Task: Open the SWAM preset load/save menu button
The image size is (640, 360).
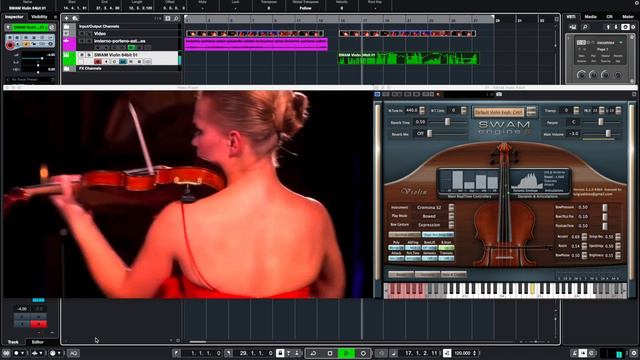Action: [x=531, y=111]
